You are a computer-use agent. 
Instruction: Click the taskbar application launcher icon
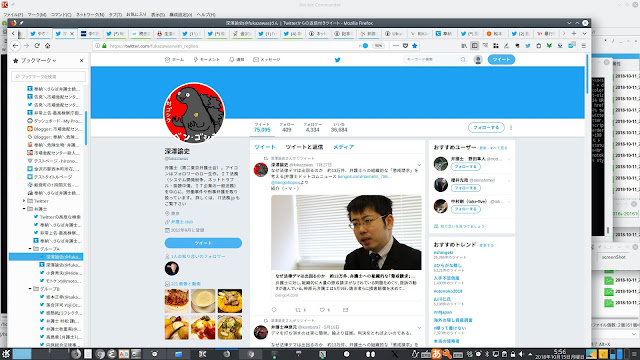pyautogui.click(x=5, y=353)
